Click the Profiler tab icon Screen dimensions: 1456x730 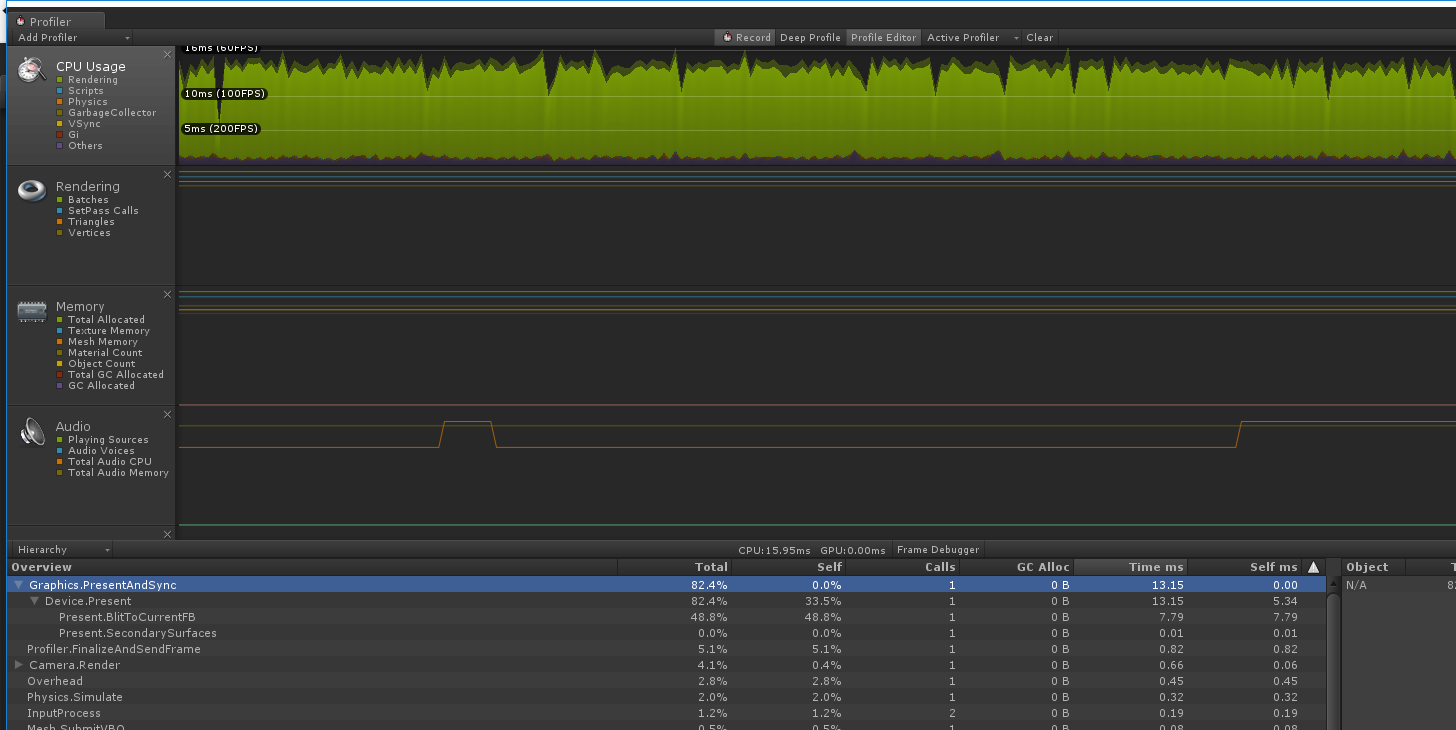[20, 21]
